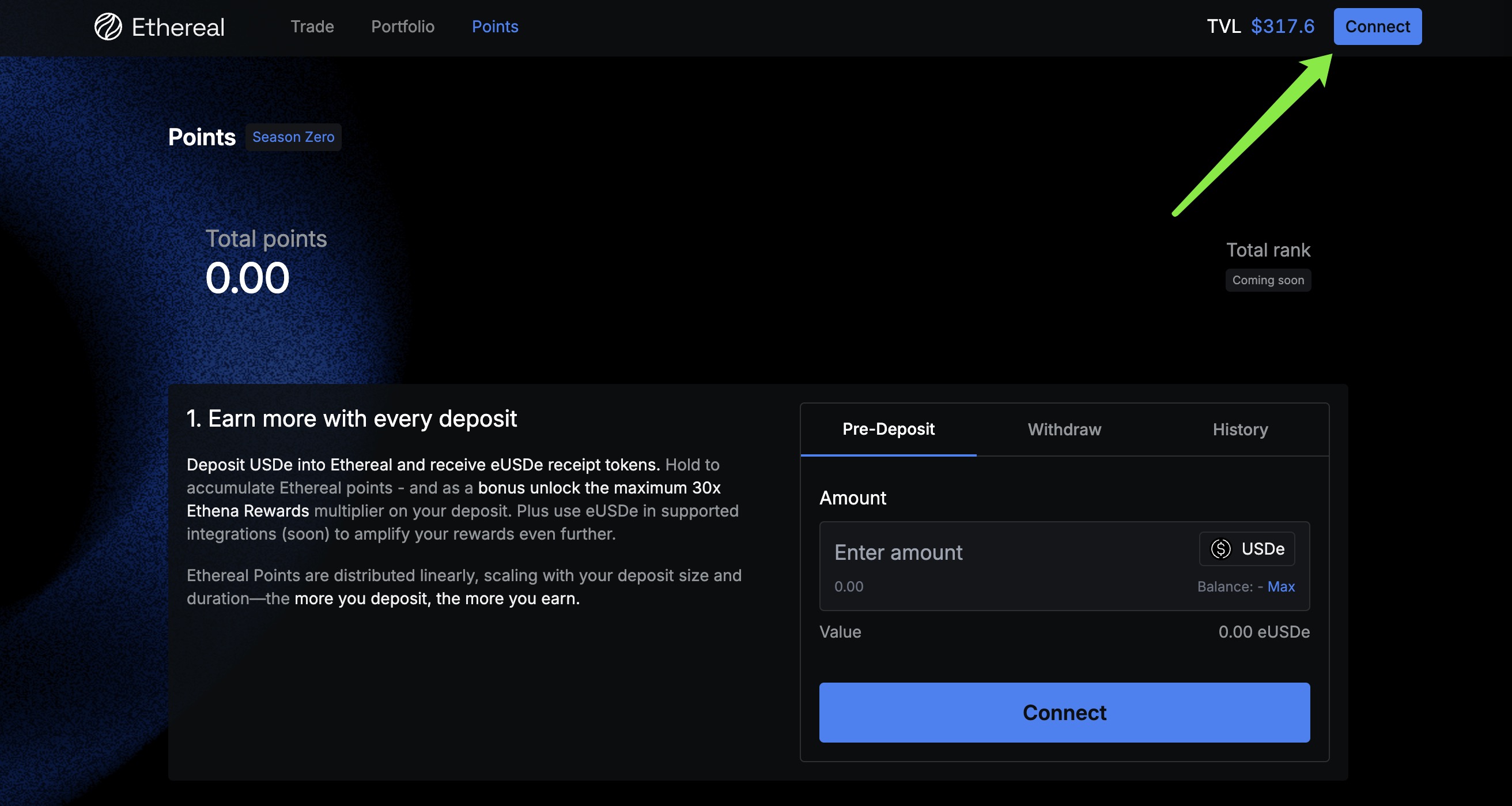This screenshot has width=1512, height=806.
Task: Click the TVL $317.6 value
Action: tap(1283, 27)
